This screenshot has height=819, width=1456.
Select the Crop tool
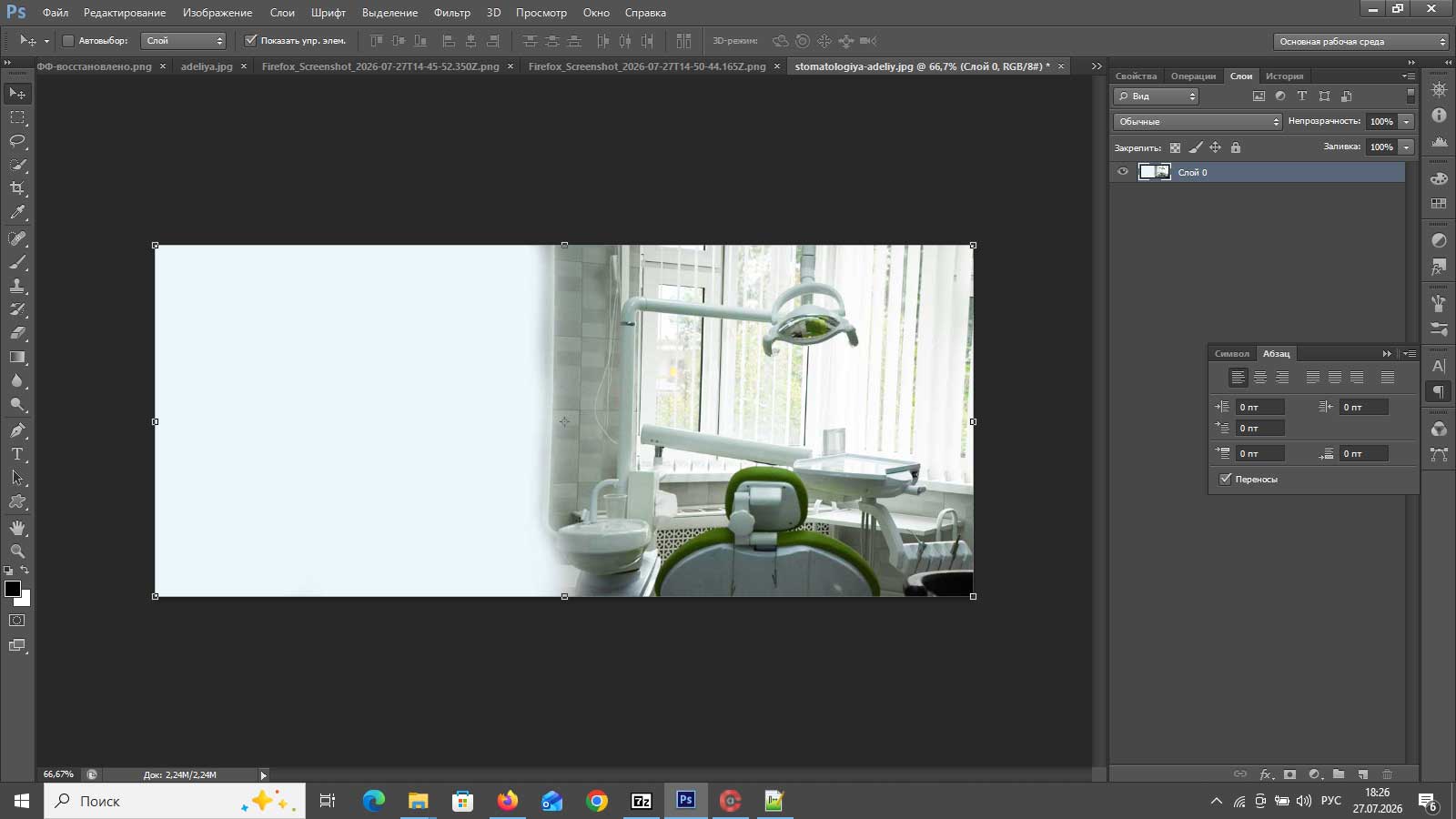click(x=17, y=188)
